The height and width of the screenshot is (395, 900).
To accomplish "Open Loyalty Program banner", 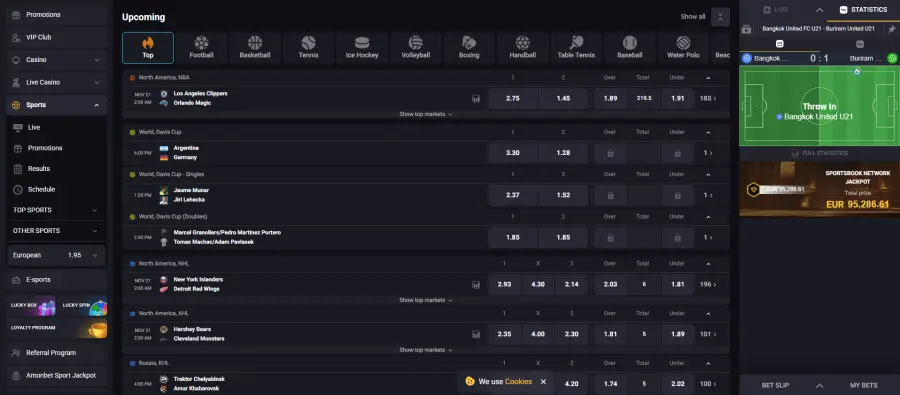I will point(57,328).
